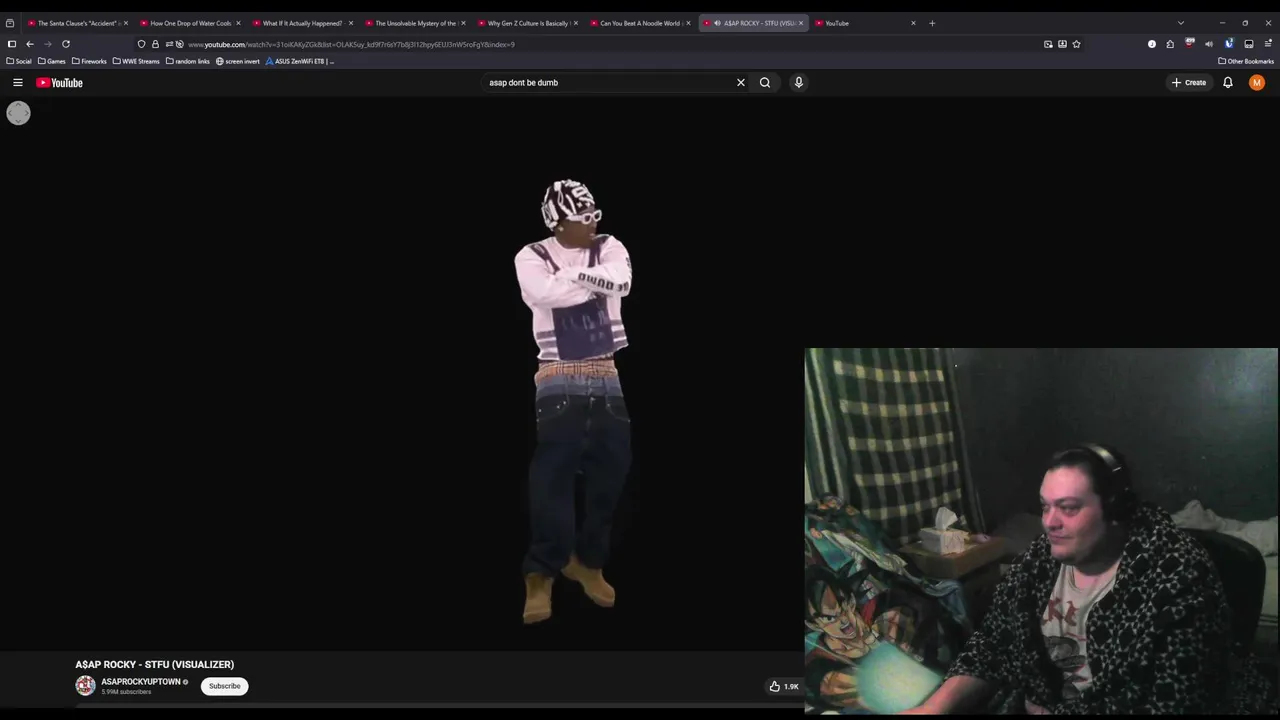
Task: Open the Social bookmarks folder
Action: tap(19, 61)
